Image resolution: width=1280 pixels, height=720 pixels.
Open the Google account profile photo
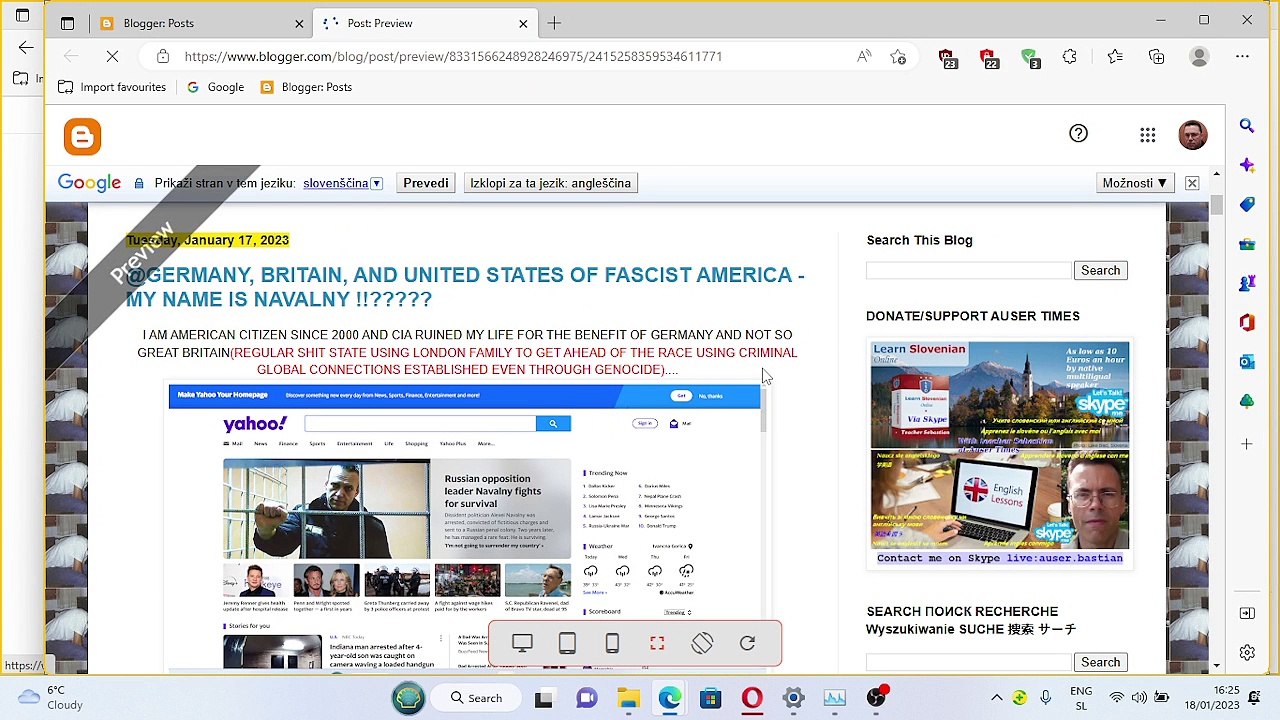click(x=1192, y=134)
